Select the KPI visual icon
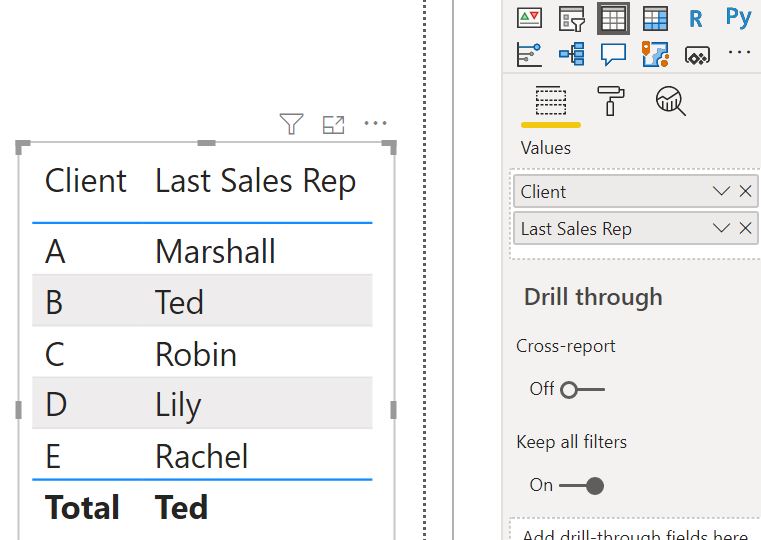Viewport: 761px width, 540px height. [x=529, y=18]
